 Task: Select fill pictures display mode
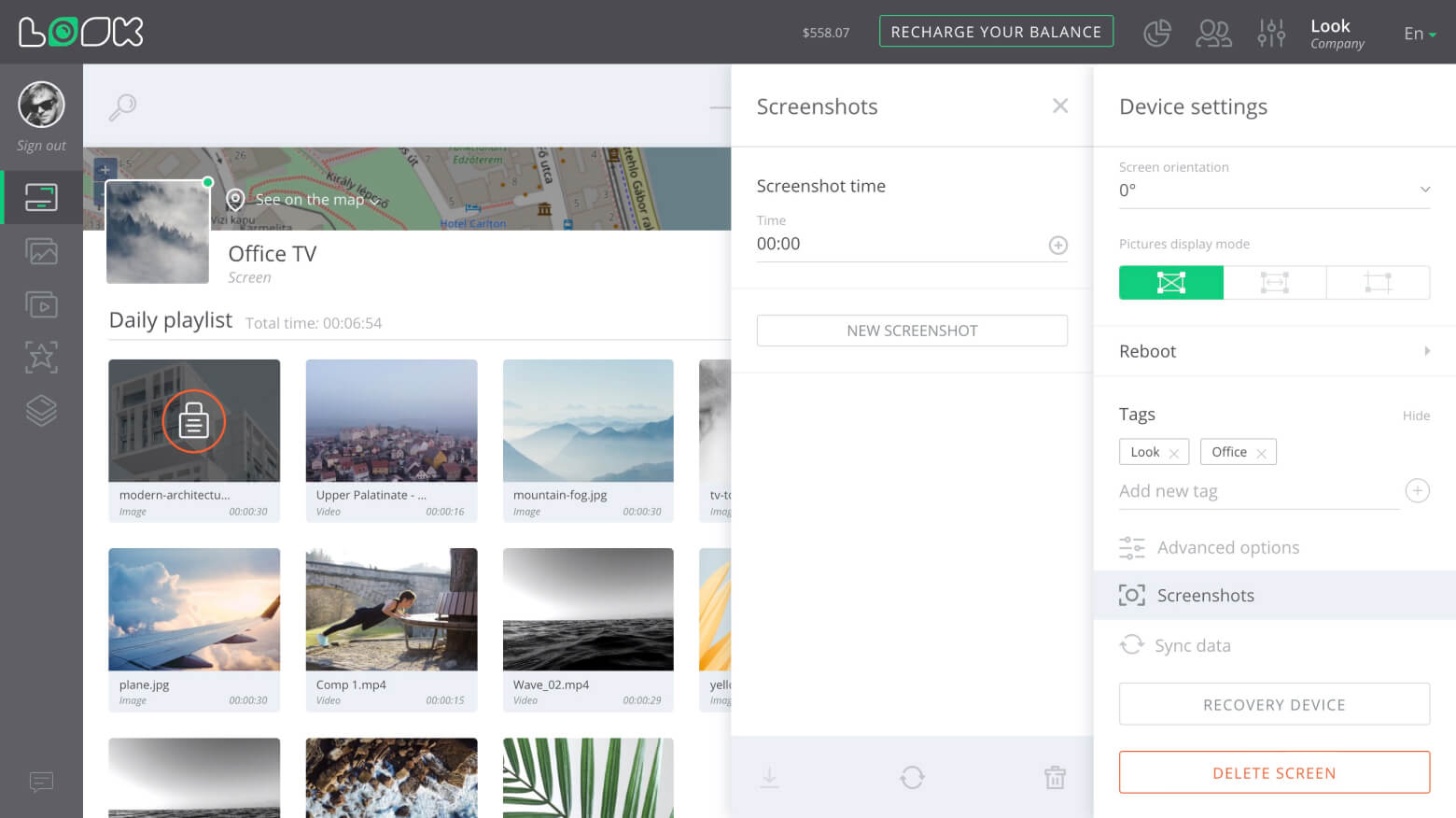(x=1171, y=282)
